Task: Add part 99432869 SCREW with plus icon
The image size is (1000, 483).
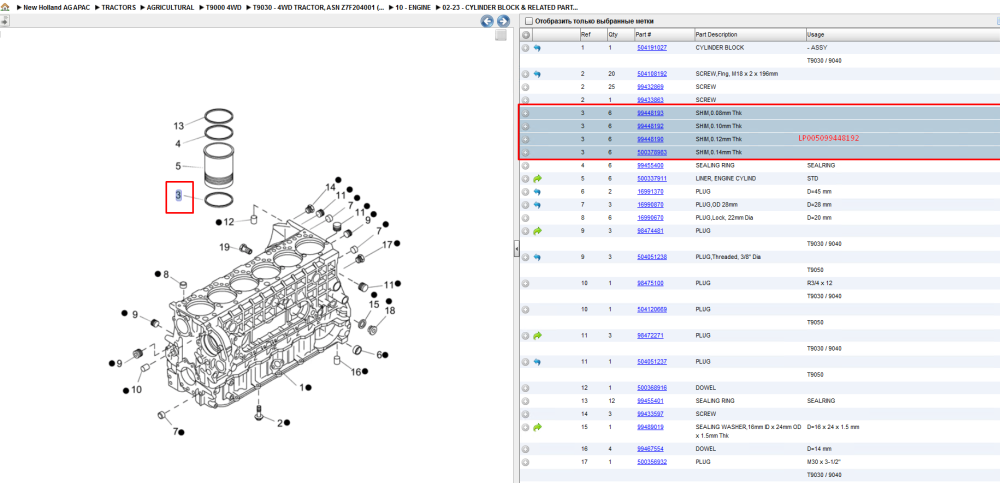Action: [x=526, y=87]
